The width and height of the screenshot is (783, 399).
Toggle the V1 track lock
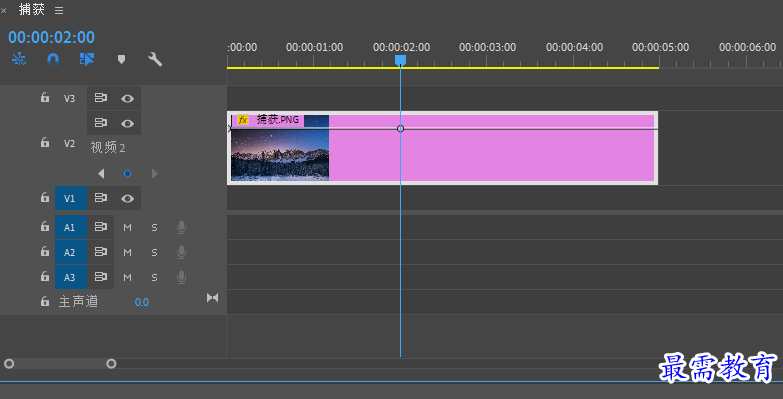click(x=45, y=198)
